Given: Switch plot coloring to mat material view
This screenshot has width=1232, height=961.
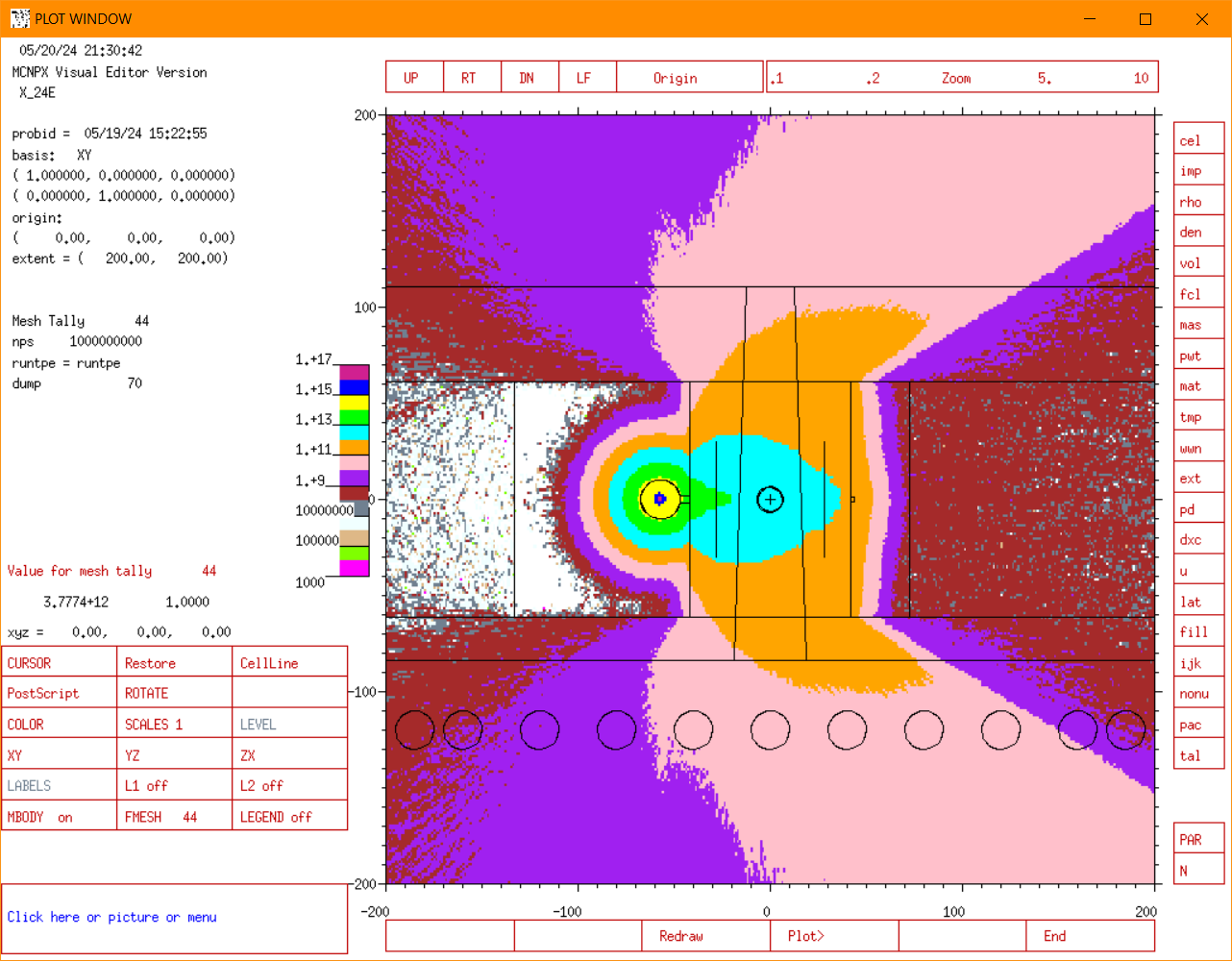Looking at the screenshot, I should (1198, 385).
